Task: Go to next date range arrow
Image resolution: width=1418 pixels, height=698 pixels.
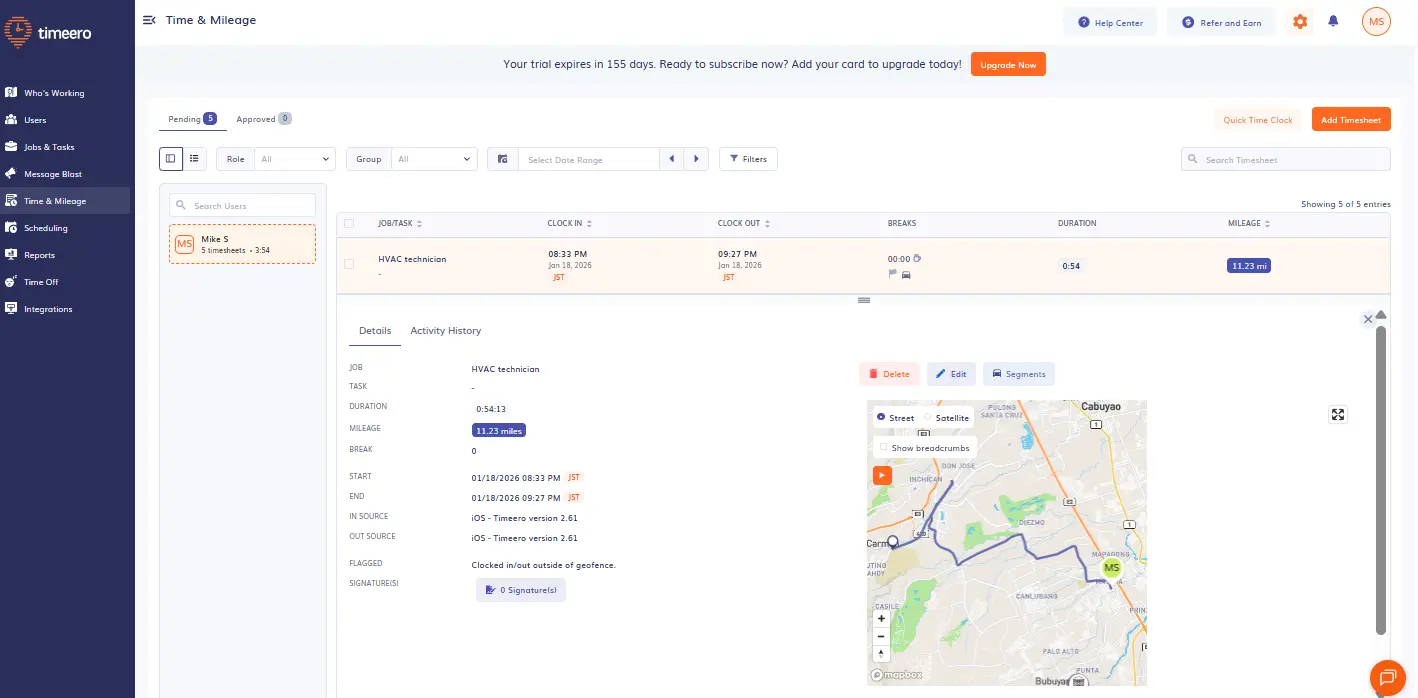Action: 697,159
